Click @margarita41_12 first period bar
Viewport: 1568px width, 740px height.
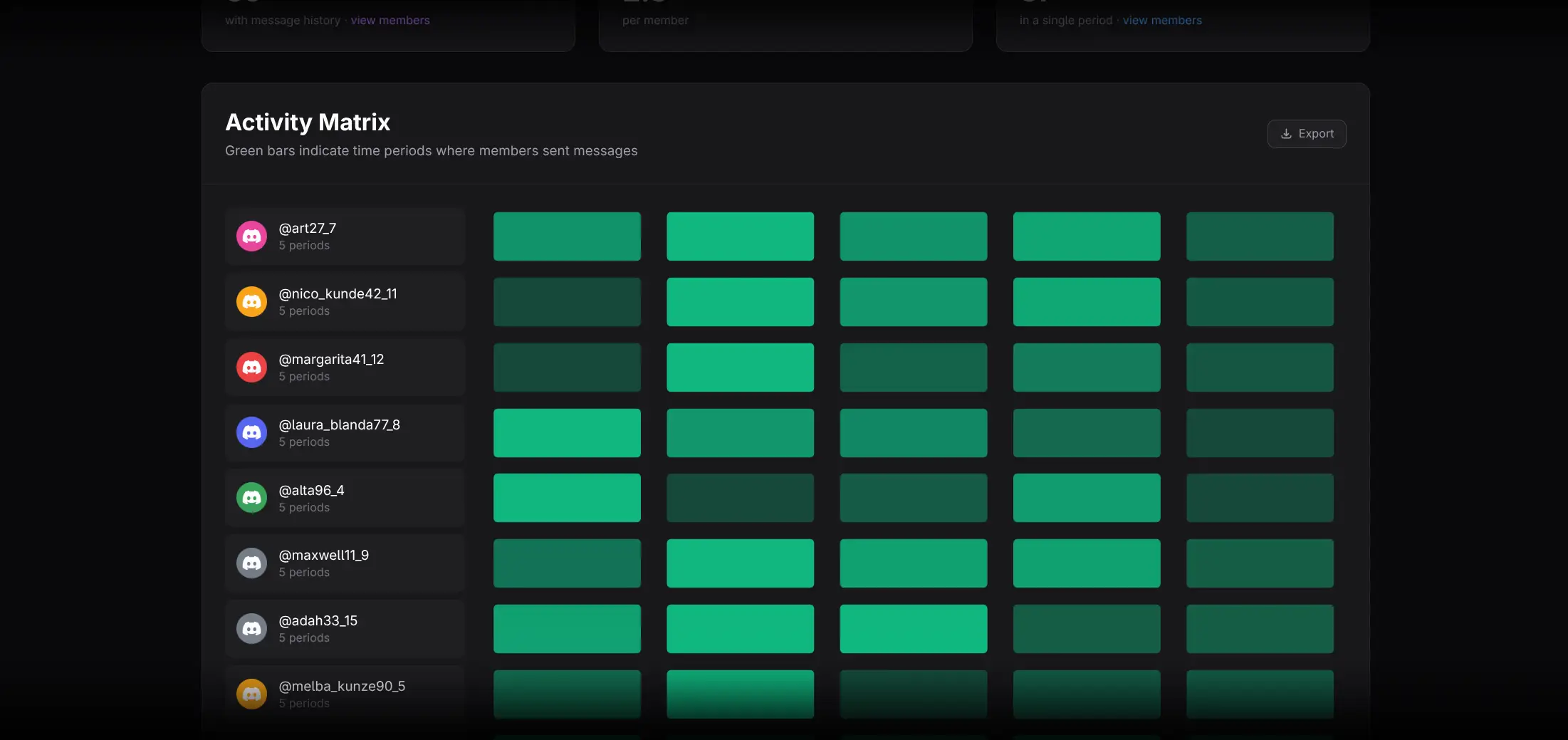567,368
